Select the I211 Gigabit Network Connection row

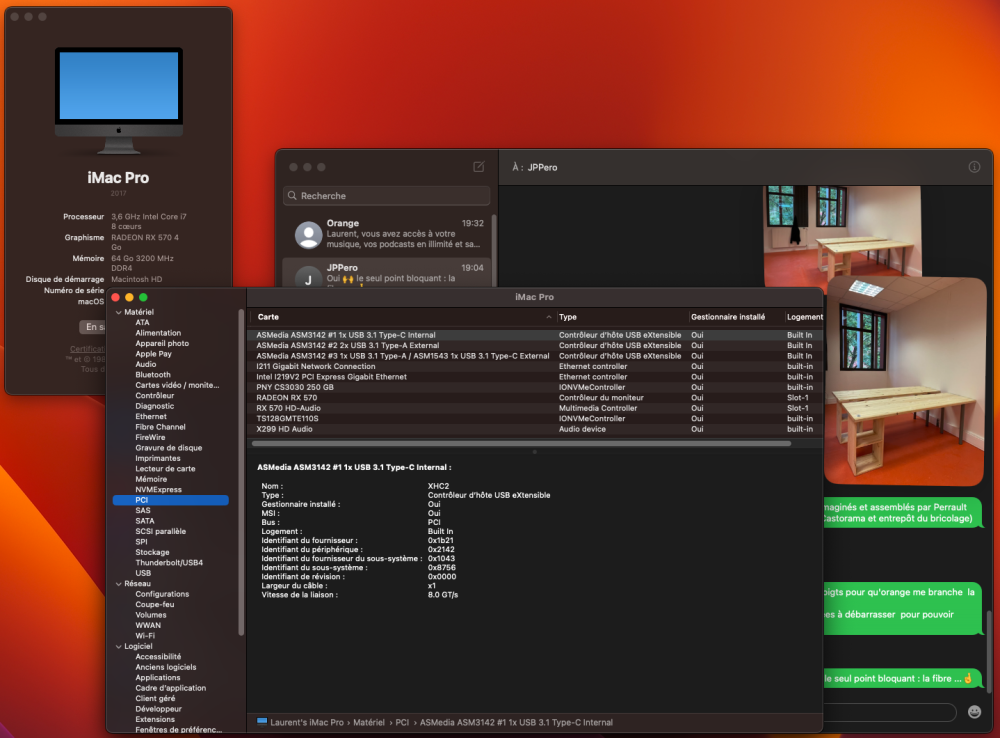[534, 366]
